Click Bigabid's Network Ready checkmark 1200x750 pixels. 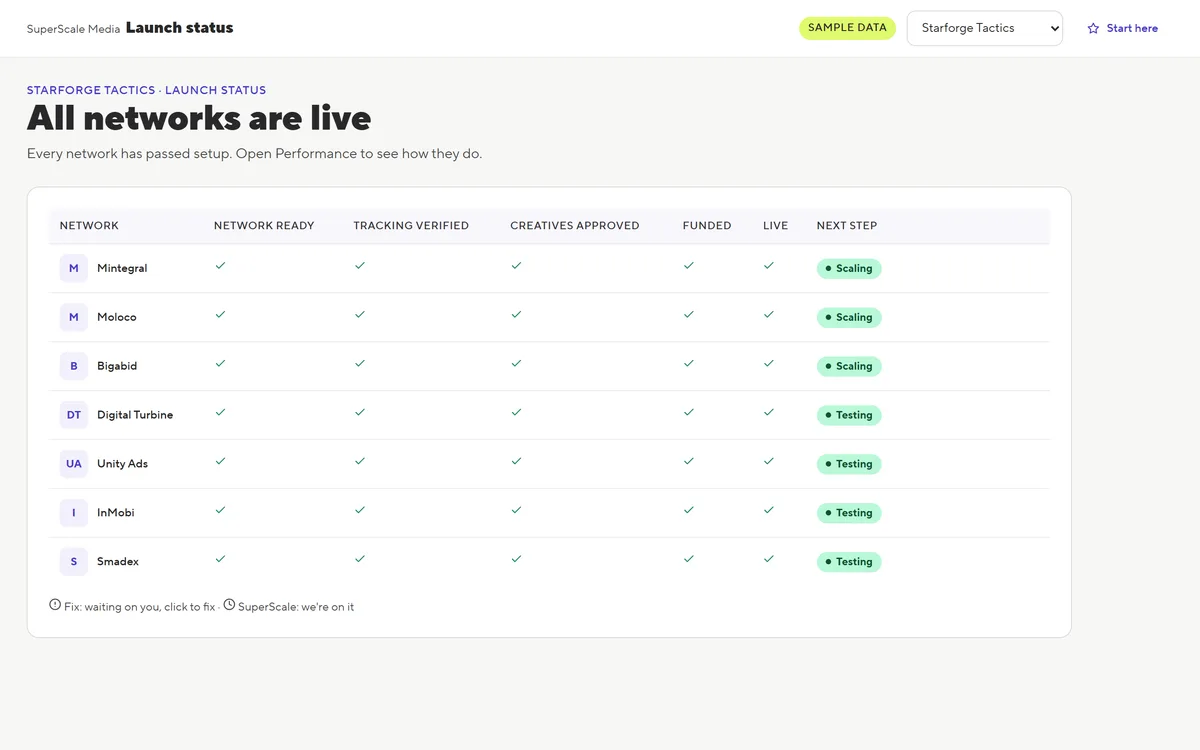(220, 364)
